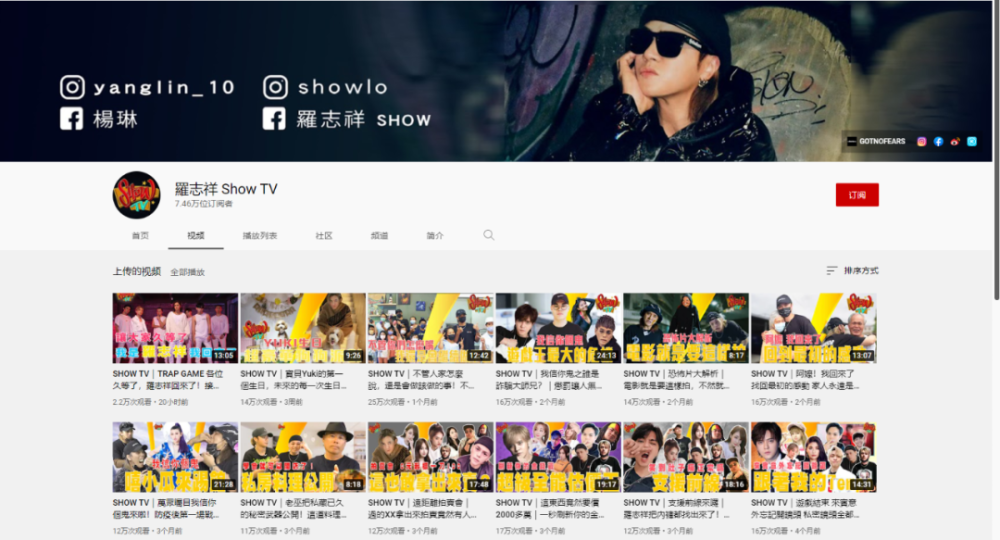Viewport: 1000px width, 540px height.
Task: Switch to the 简介 tab
Action: coord(435,235)
